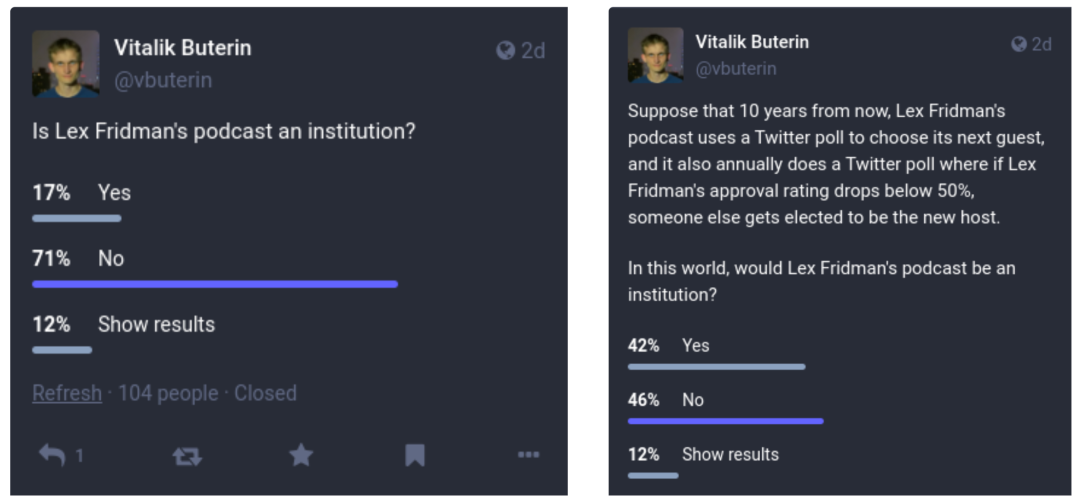Click the @vbuterin handle in left post
Screen dimensions: 1080x501
(x=163, y=80)
